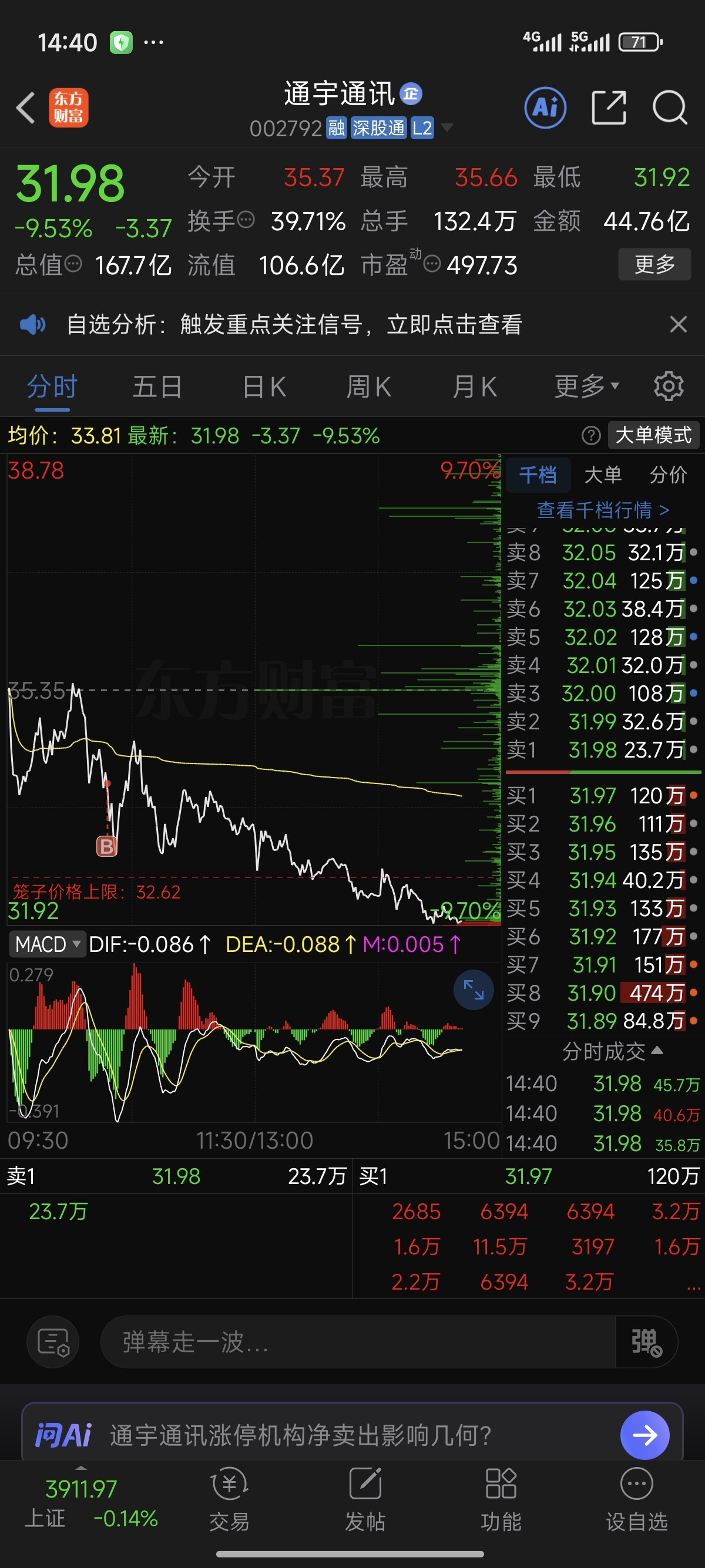
Task: Switch to the 五日 tab
Action: point(157,387)
